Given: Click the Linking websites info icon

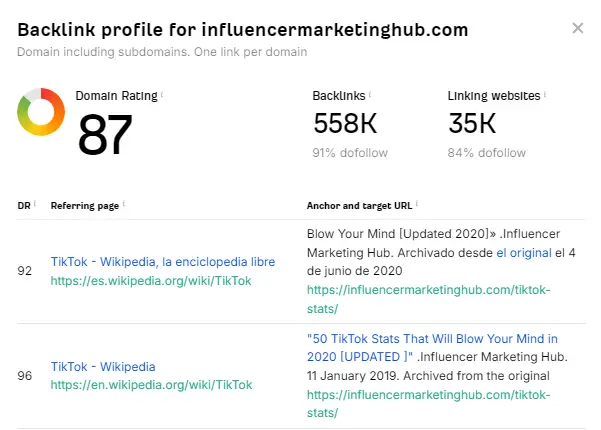Looking at the screenshot, I should [545, 95].
